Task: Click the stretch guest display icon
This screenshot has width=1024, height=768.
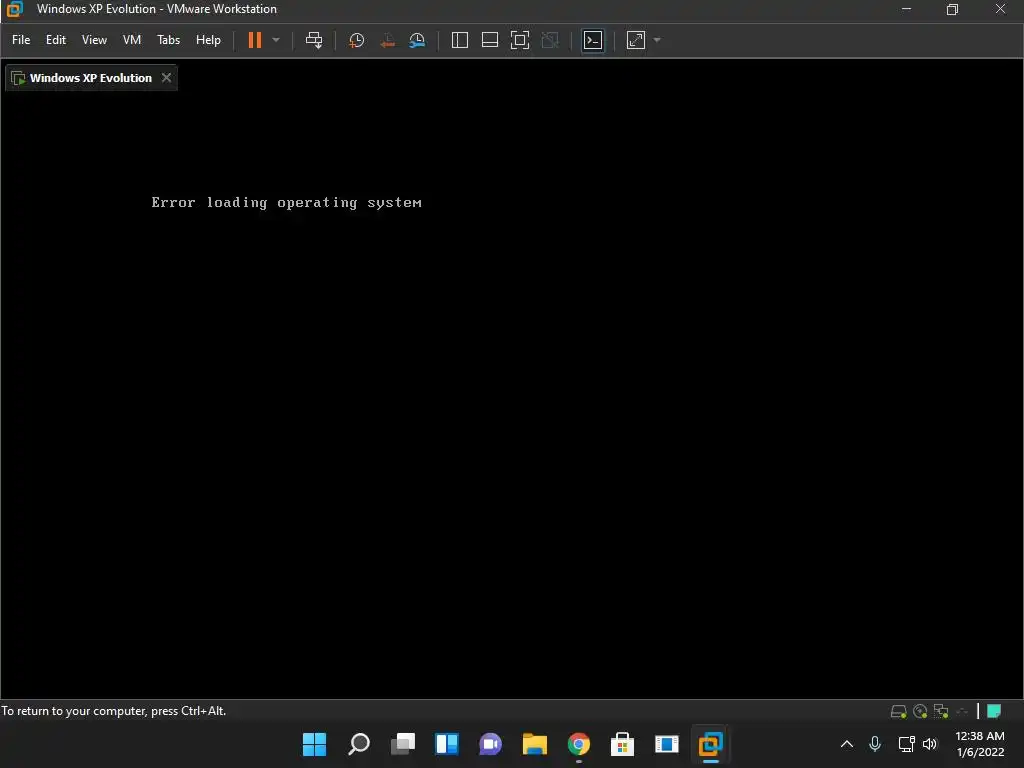Action: click(636, 40)
